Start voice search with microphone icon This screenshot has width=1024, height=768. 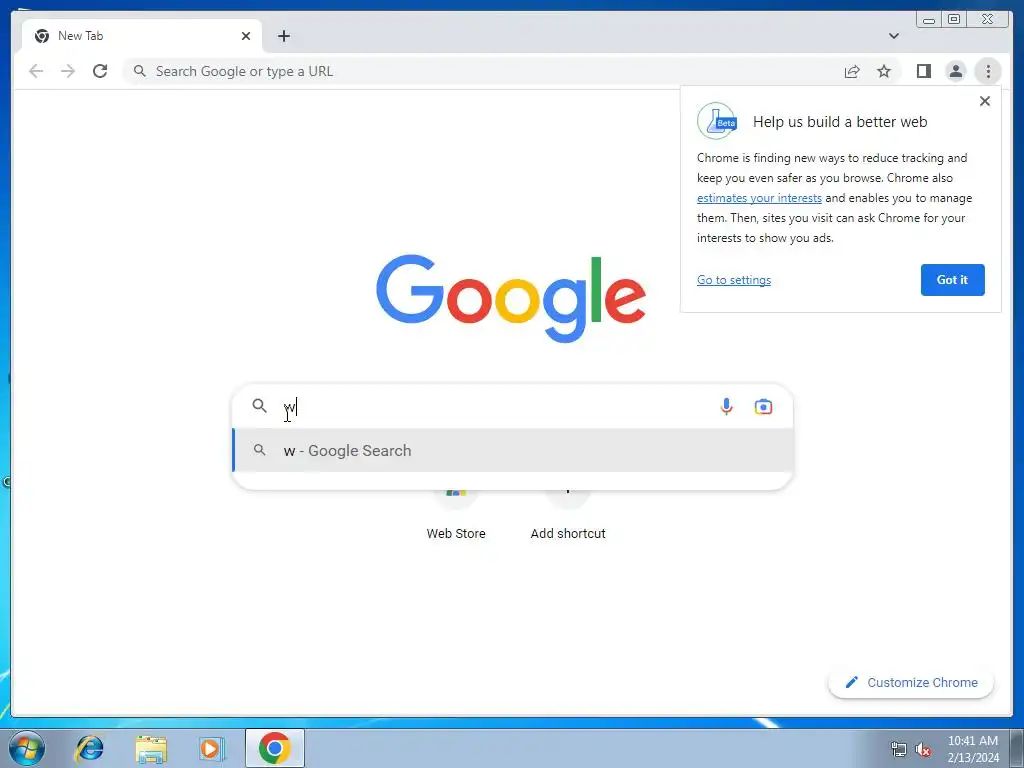click(726, 407)
